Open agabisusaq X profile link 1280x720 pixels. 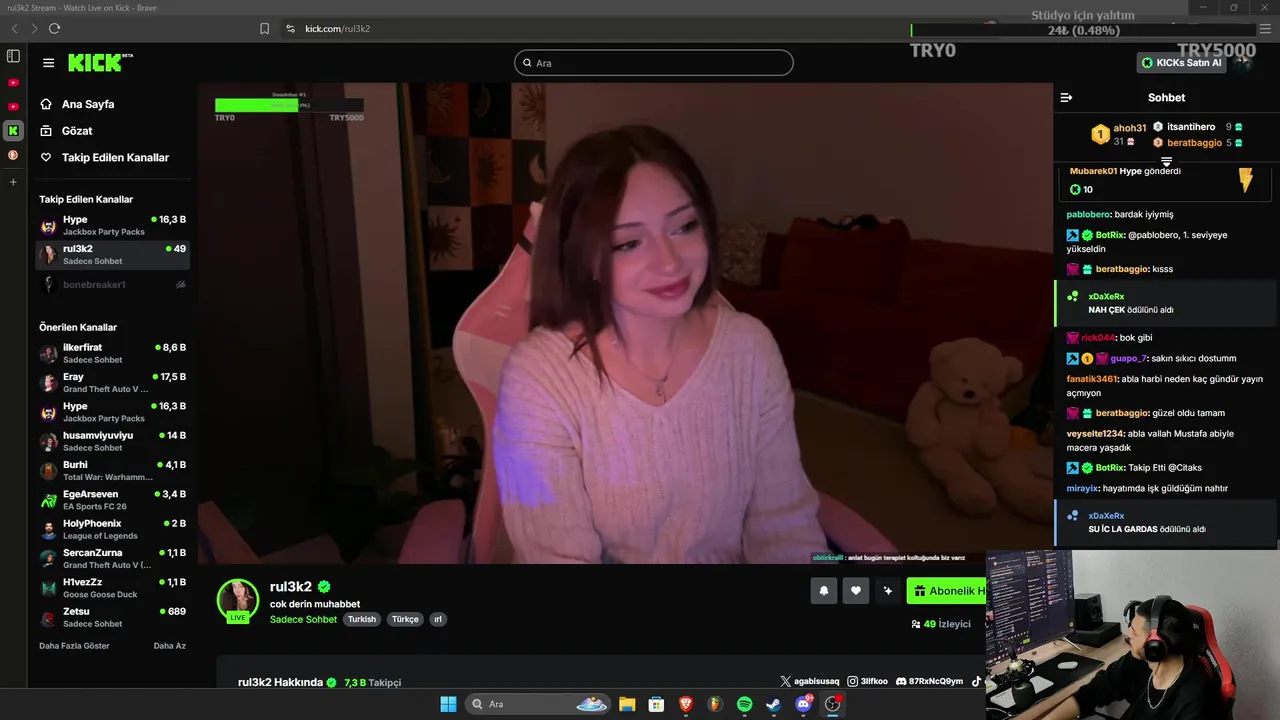click(810, 681)
